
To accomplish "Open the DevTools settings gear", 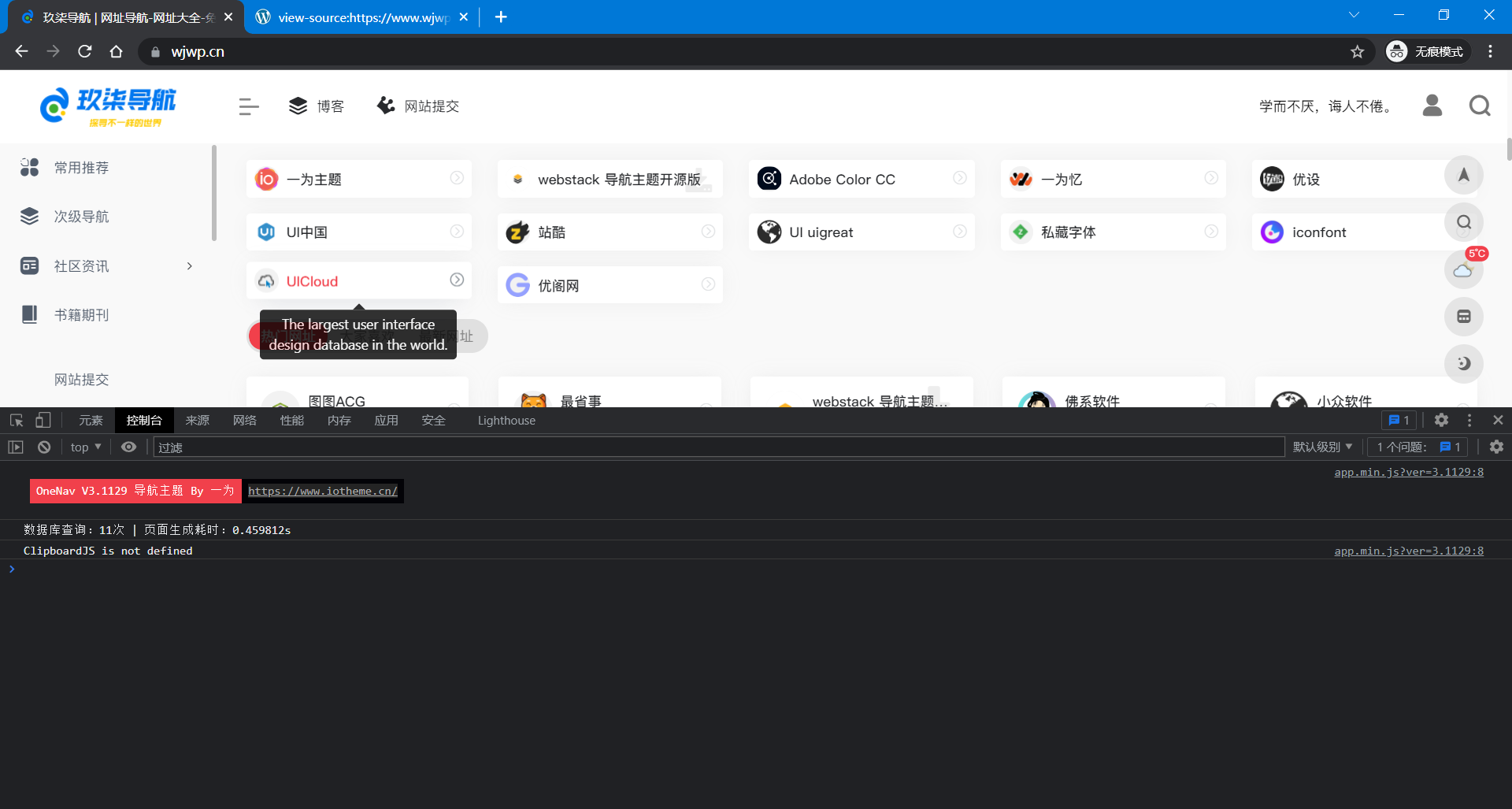I will pyautogui.click(x=1442, y=420).
